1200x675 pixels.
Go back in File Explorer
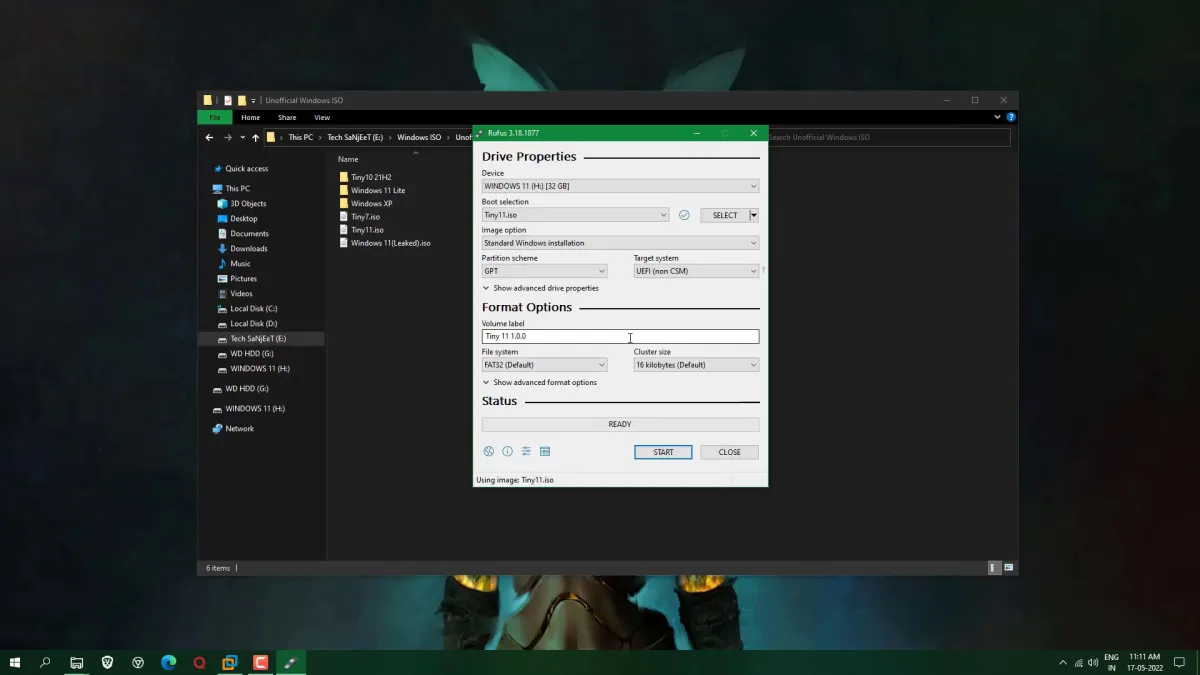pyautogui.click(x=209, y=137)
